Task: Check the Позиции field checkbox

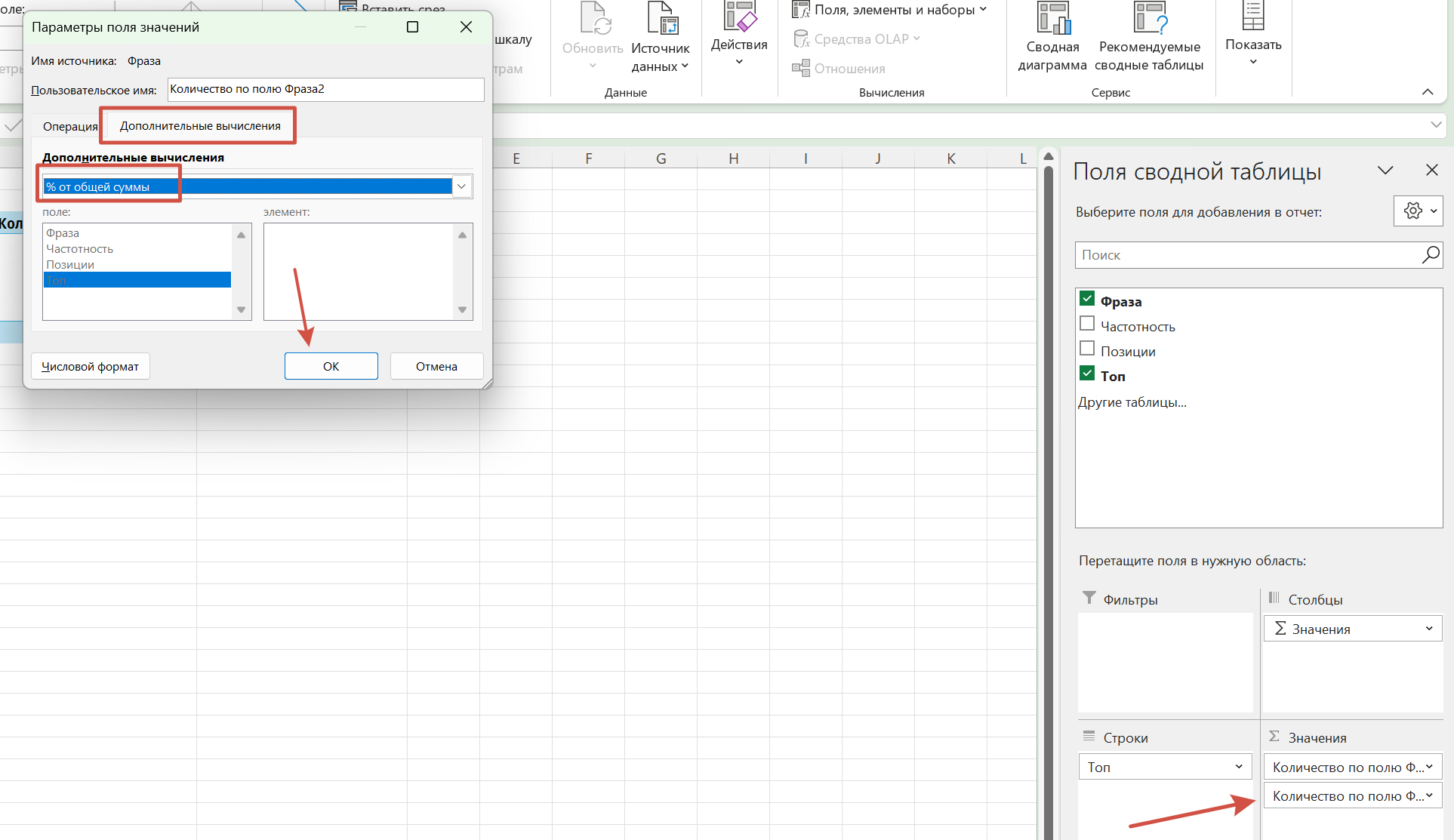Action: pos(1087,349)
